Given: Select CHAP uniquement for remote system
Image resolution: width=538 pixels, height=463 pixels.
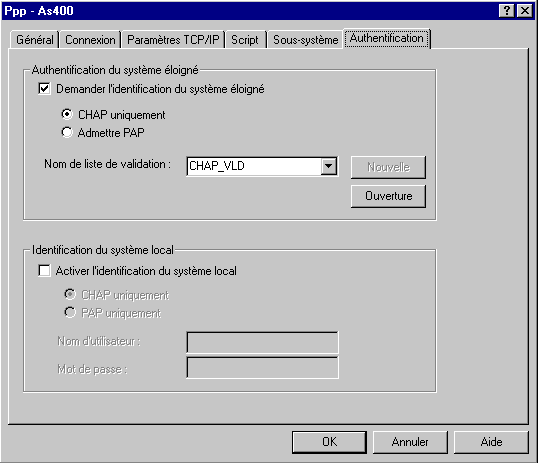Looking at the screenshot, I should tap(67, 114).
